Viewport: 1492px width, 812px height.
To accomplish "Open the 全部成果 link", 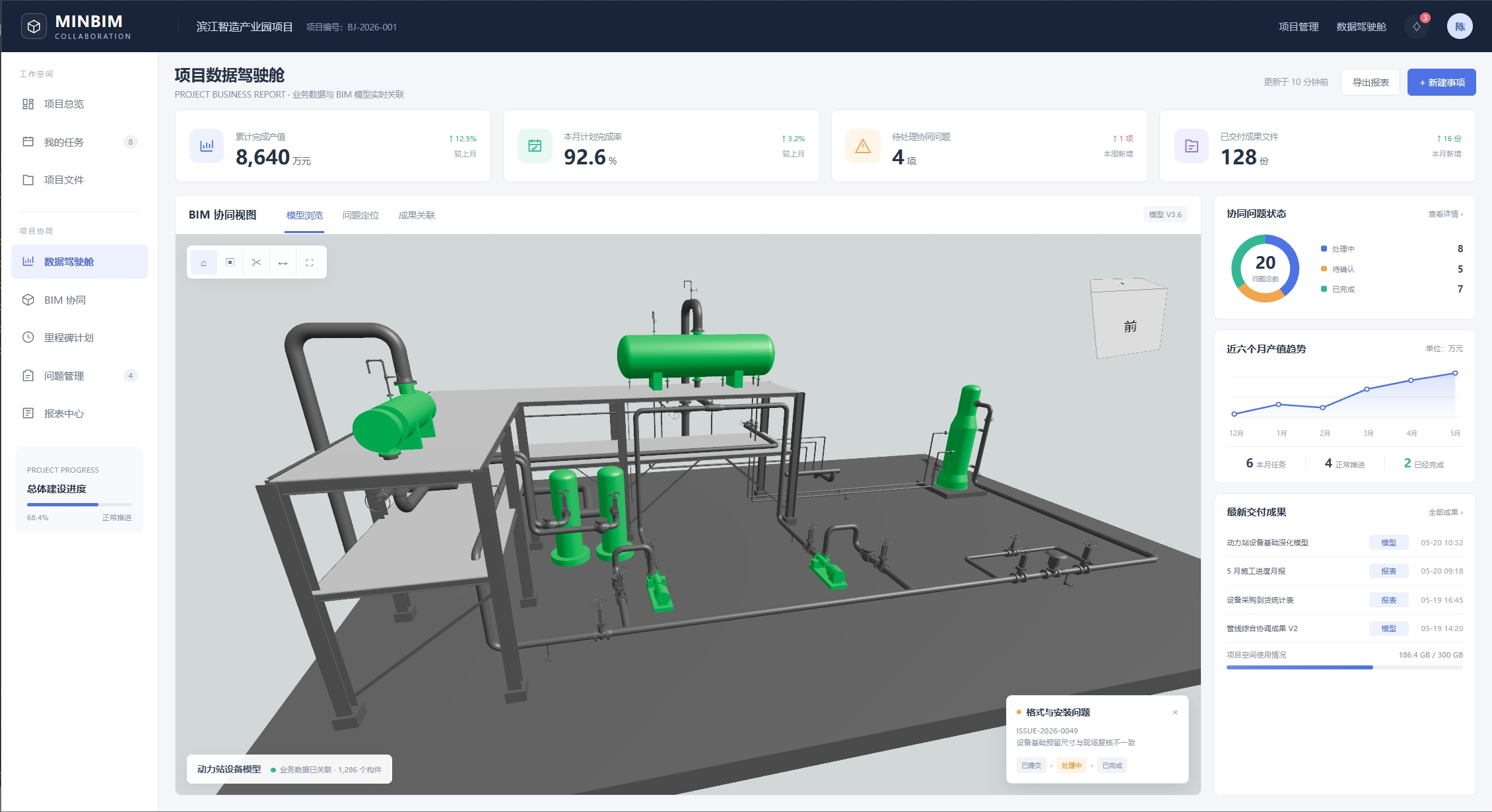I will (1445, 512).
